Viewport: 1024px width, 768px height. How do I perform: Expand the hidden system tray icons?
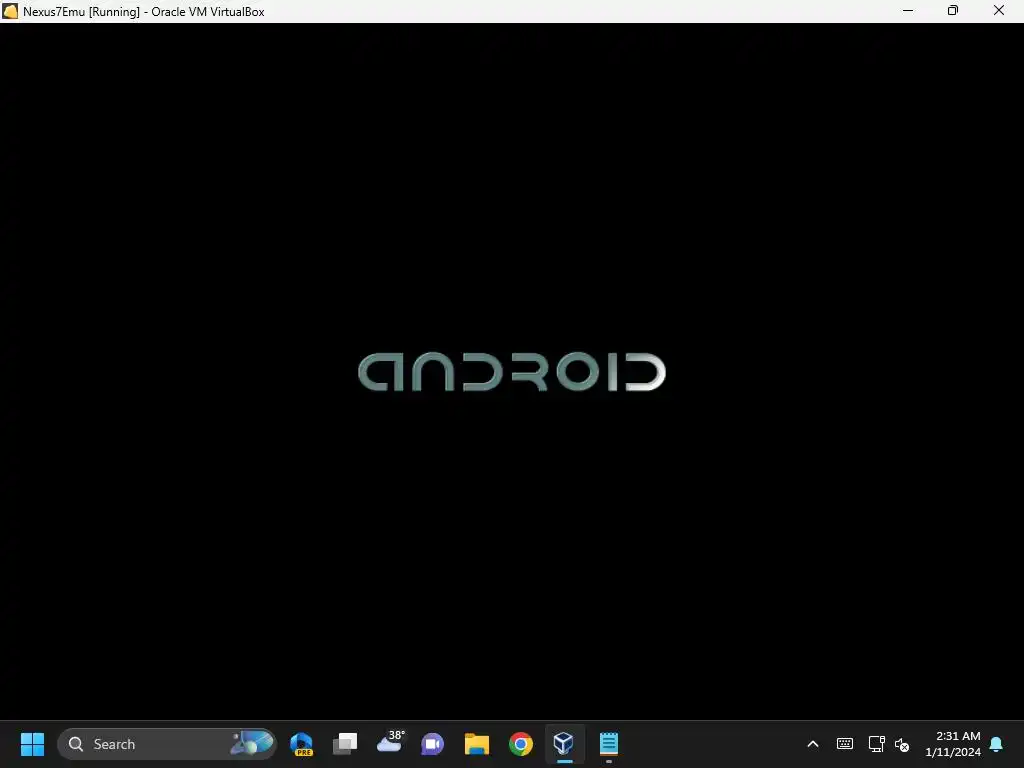[x=813, y=744]
